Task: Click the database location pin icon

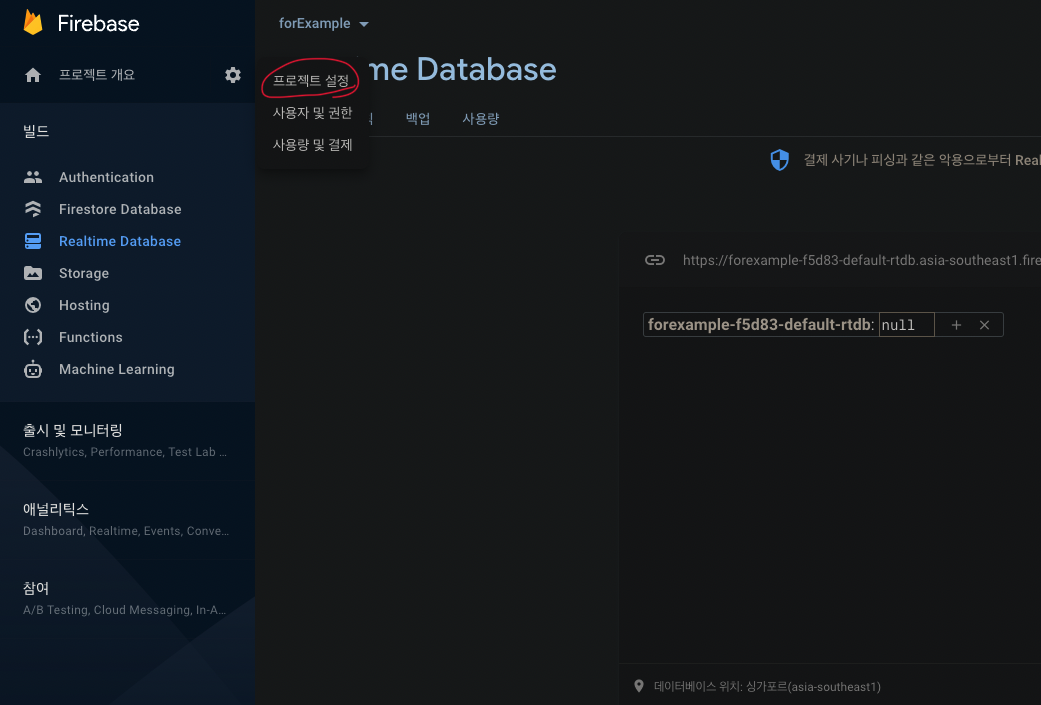Action: coord(639,686)
